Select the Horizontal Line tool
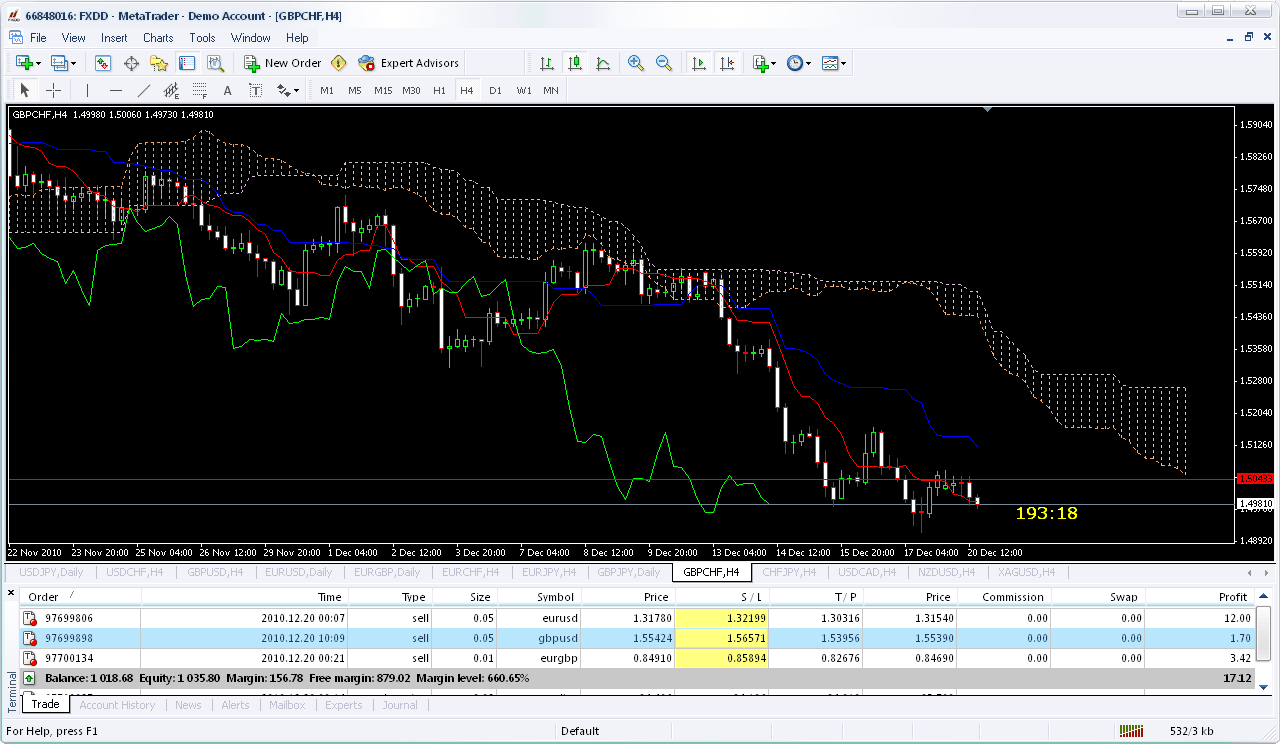The width and height of the screenshot is (1280, 744). (115, 90)
